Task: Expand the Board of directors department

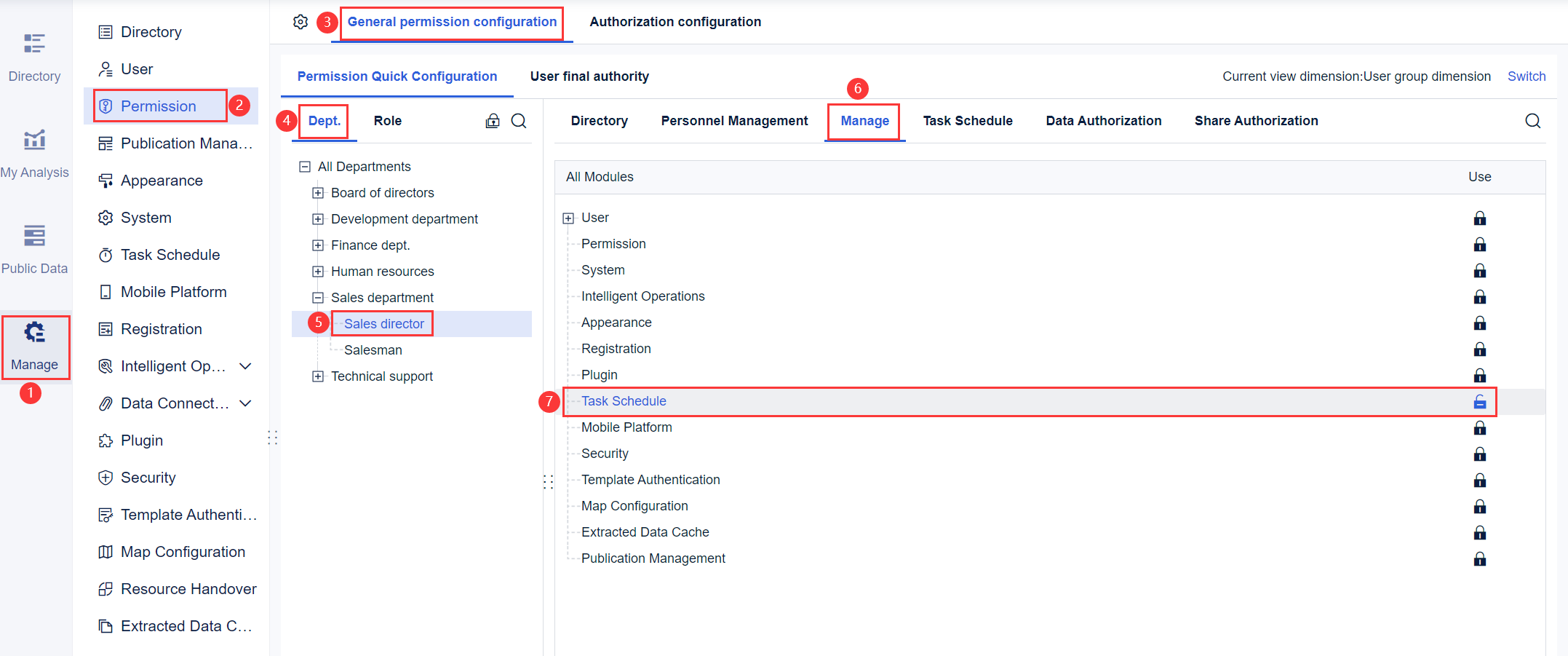Action: 318,193
